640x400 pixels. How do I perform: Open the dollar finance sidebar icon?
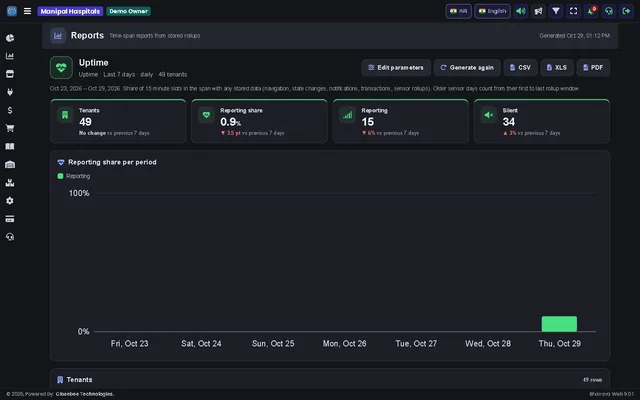click(x=10, y=110)
